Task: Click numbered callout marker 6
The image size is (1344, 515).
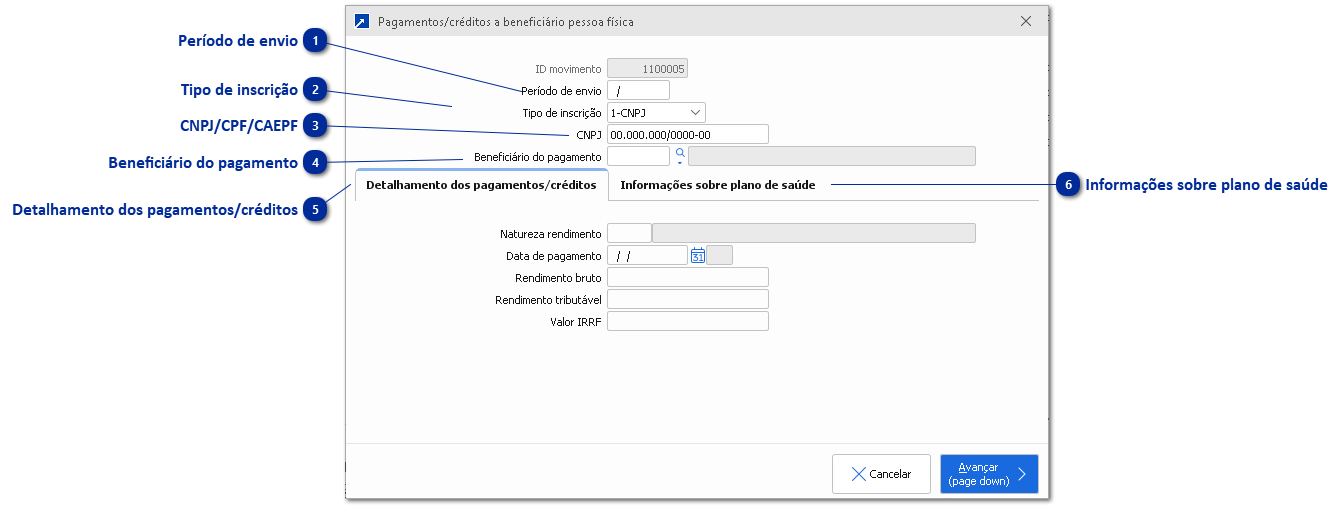Action: pos(1070,185)
